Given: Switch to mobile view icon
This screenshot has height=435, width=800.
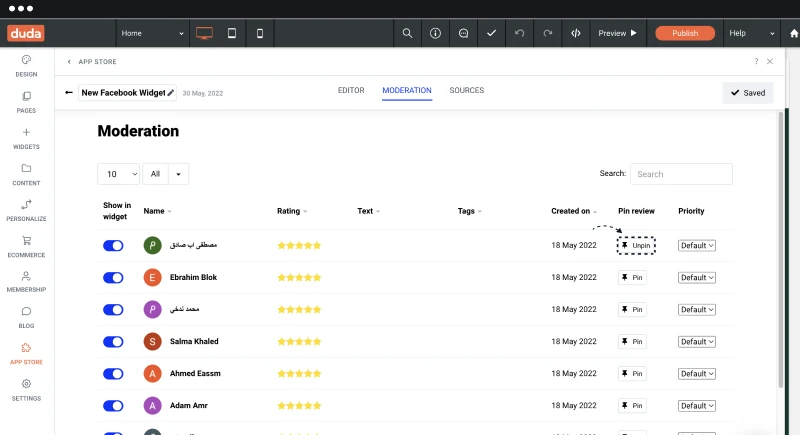Looking at the screenshot, I should (260, 33).
